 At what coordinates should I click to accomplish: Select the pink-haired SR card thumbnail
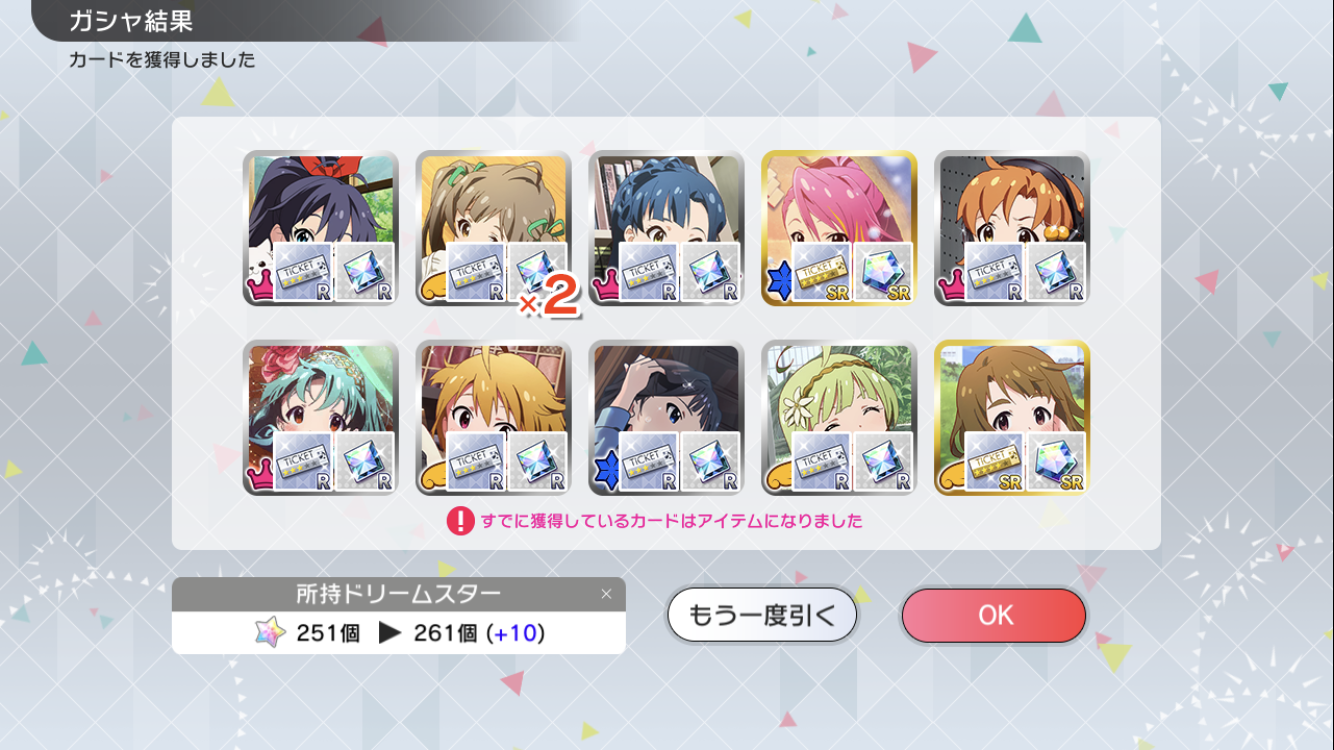click(839, 228)
